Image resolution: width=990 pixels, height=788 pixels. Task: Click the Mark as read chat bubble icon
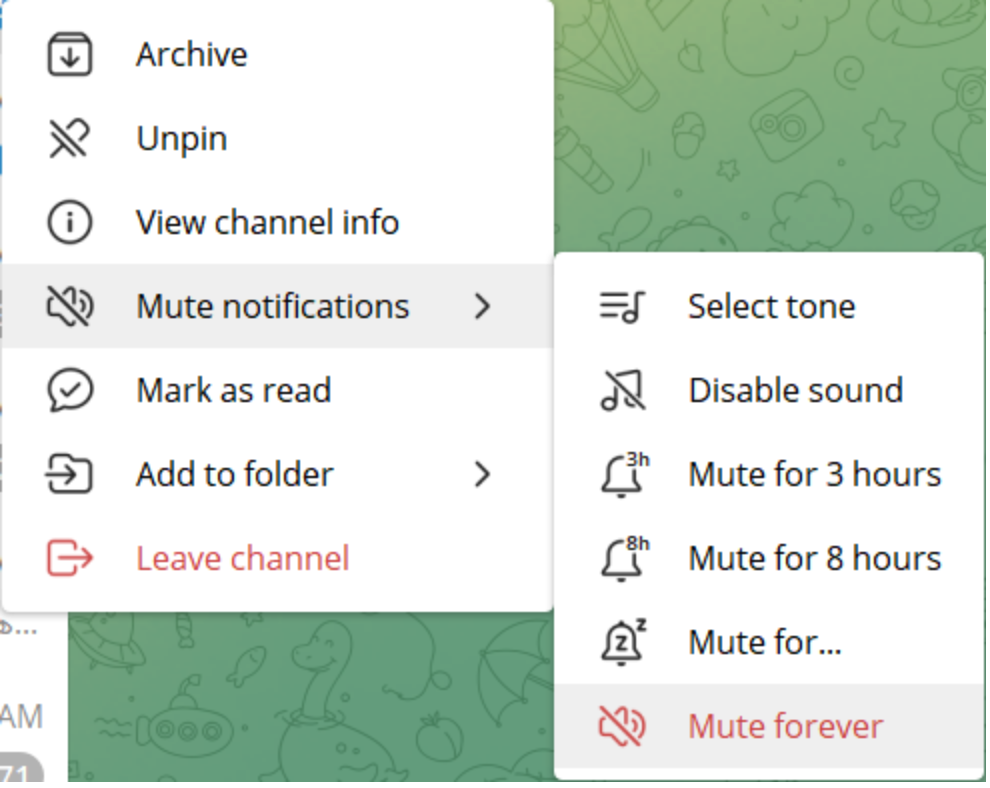click(69, 390)
